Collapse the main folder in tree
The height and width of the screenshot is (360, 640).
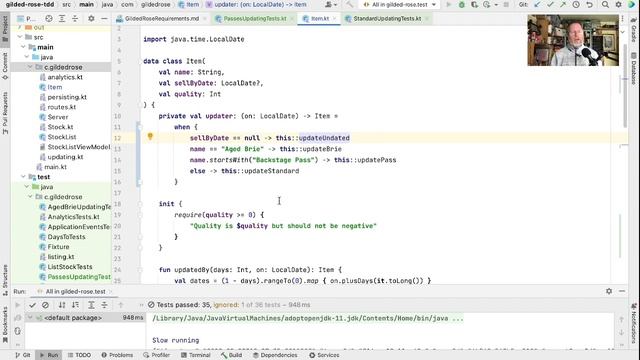click(x=23, y=47)
